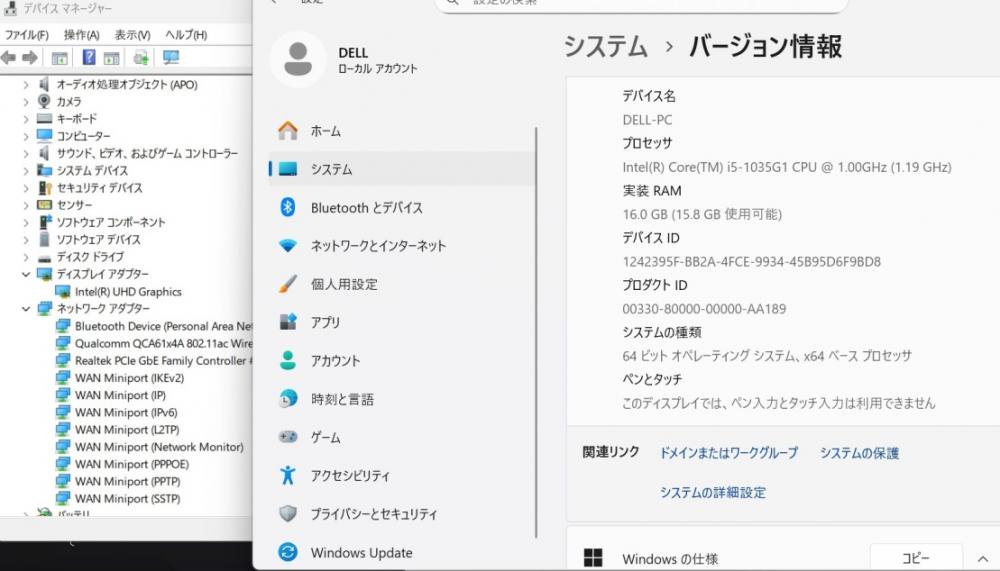Open the ファイル(F) menu in Device Manager
The height and width of the screenshot is (571, 1000).
click(27, 35)
